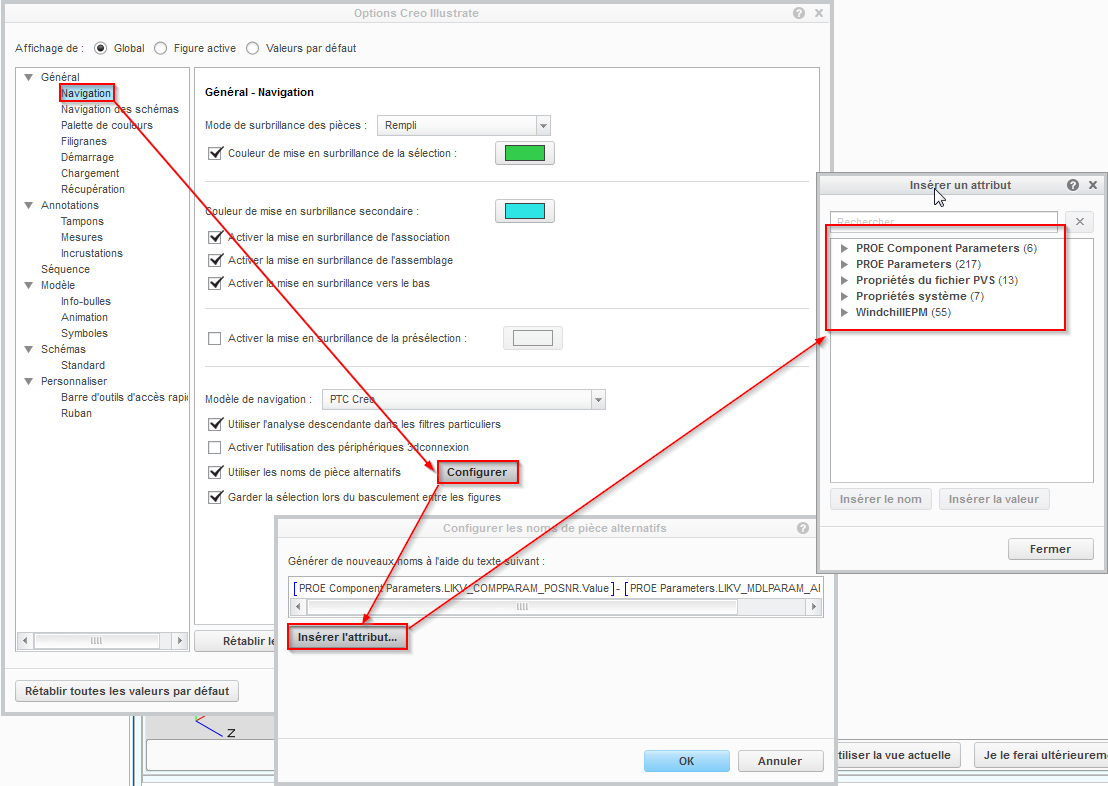1108x786 pixels.
Task: Expand WindchillEPM group
Action: (x=844, y=312)
